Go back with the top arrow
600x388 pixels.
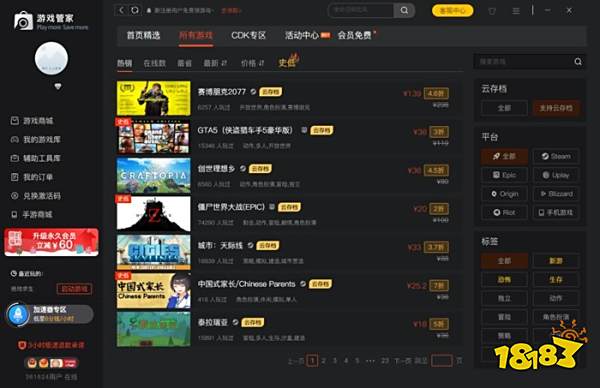point(121,10)
